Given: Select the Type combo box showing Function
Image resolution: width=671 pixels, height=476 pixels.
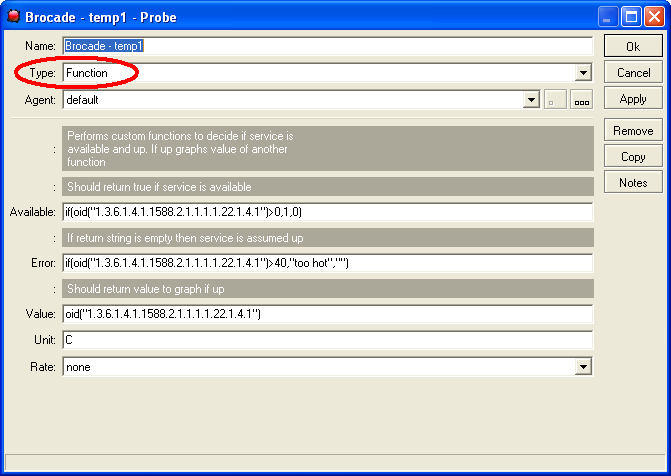Looking at the screenshot, I should [x=328, y=73].
